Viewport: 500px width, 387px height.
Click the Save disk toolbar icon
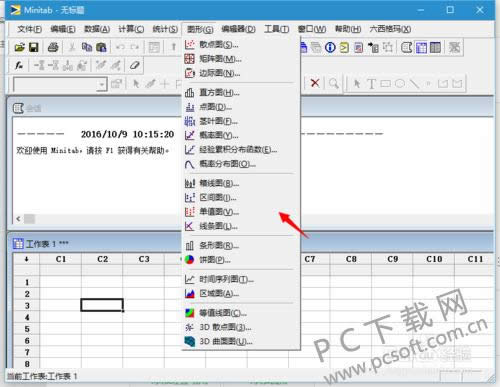tap(34, 47)
